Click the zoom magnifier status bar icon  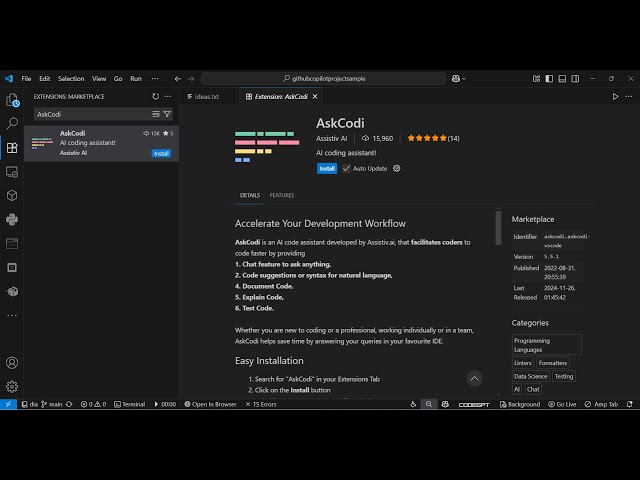pyautogui.click(x=429, y=404)
